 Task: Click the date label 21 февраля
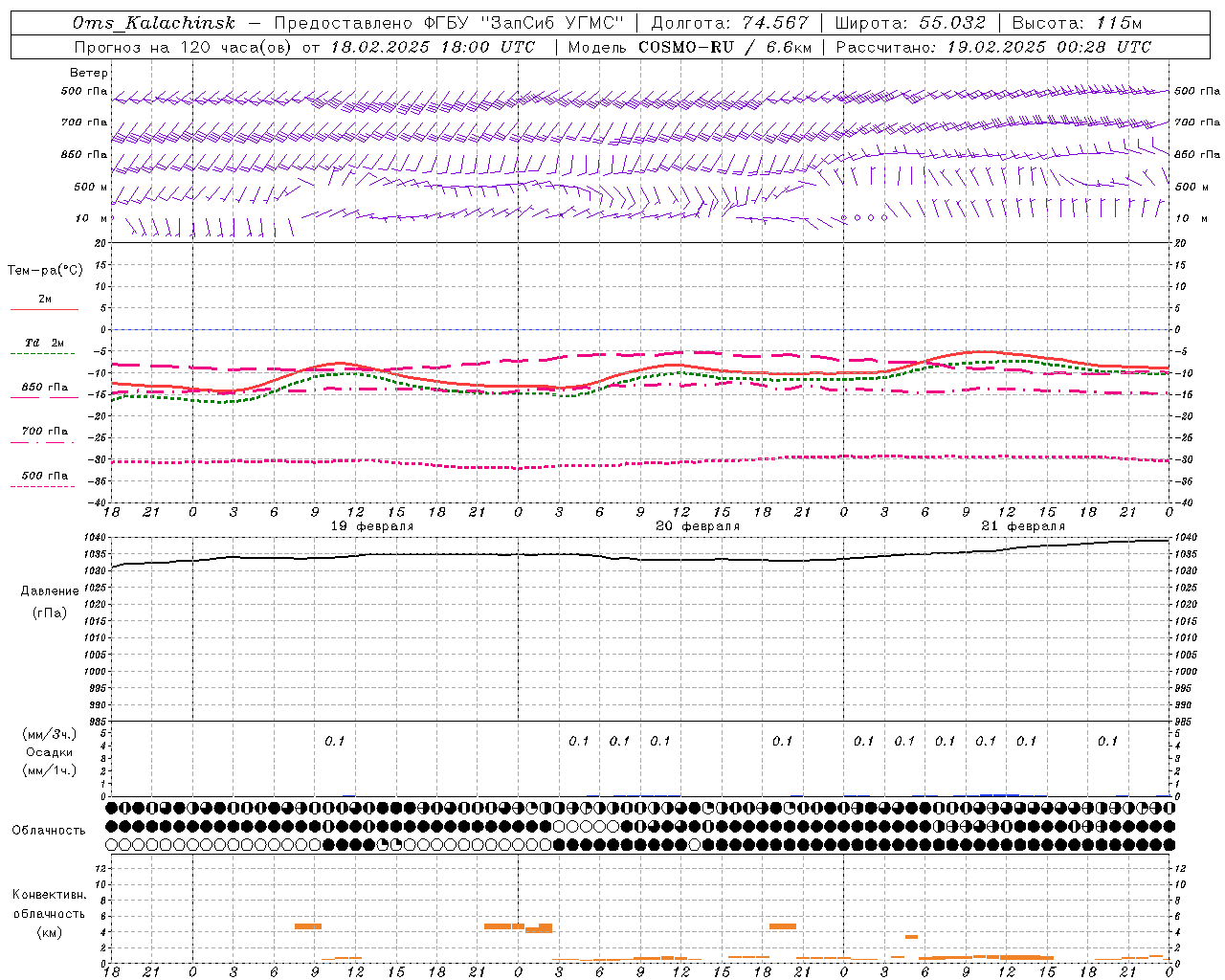point(1023,526)
